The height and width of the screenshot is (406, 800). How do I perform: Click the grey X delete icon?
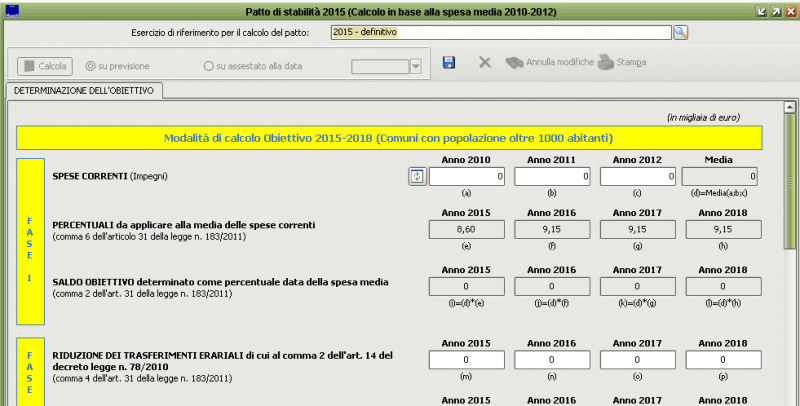pyautogui.click(x=485, y=63)
